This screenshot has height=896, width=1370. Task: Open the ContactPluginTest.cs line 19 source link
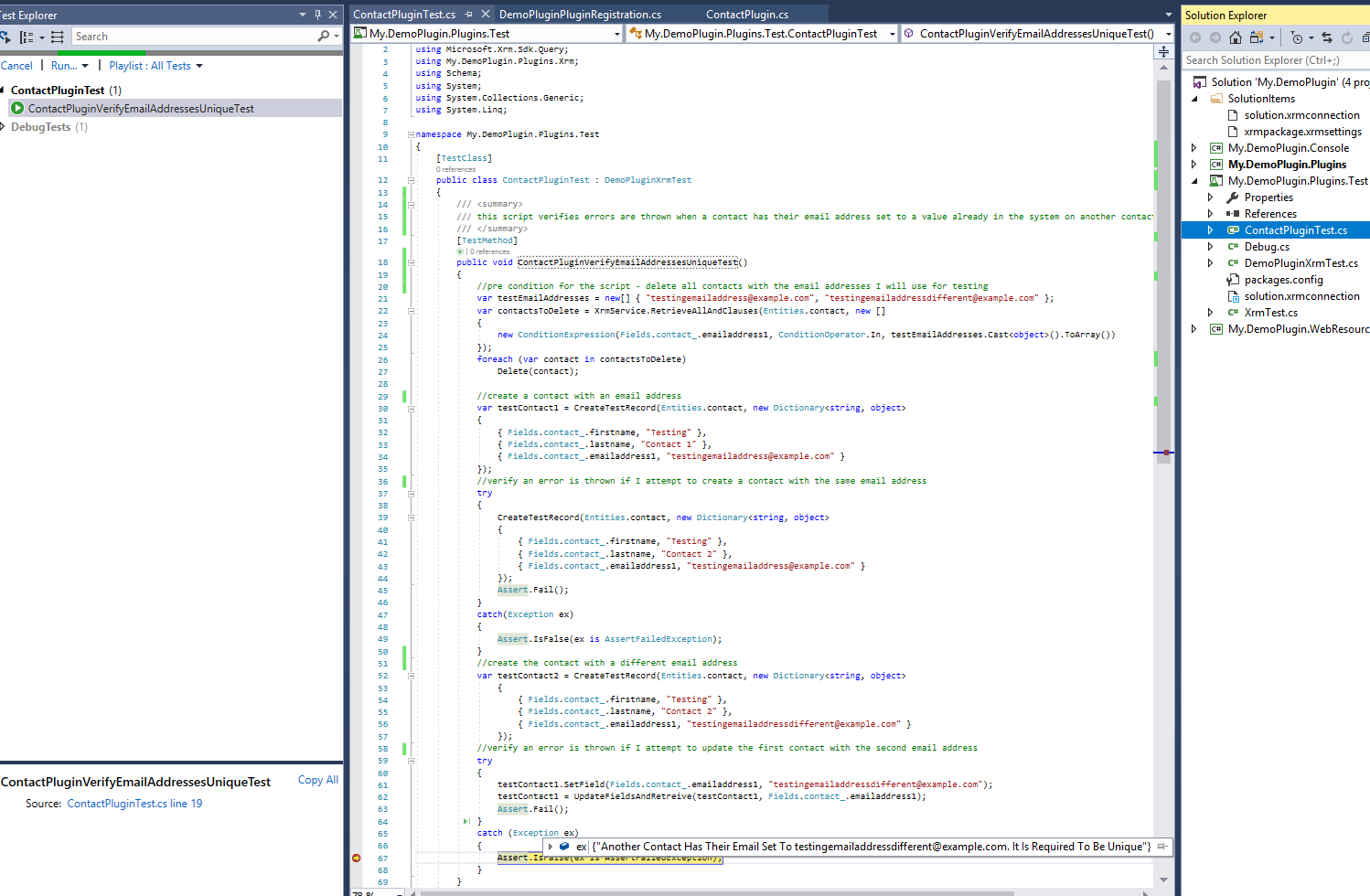pos(134,804)
